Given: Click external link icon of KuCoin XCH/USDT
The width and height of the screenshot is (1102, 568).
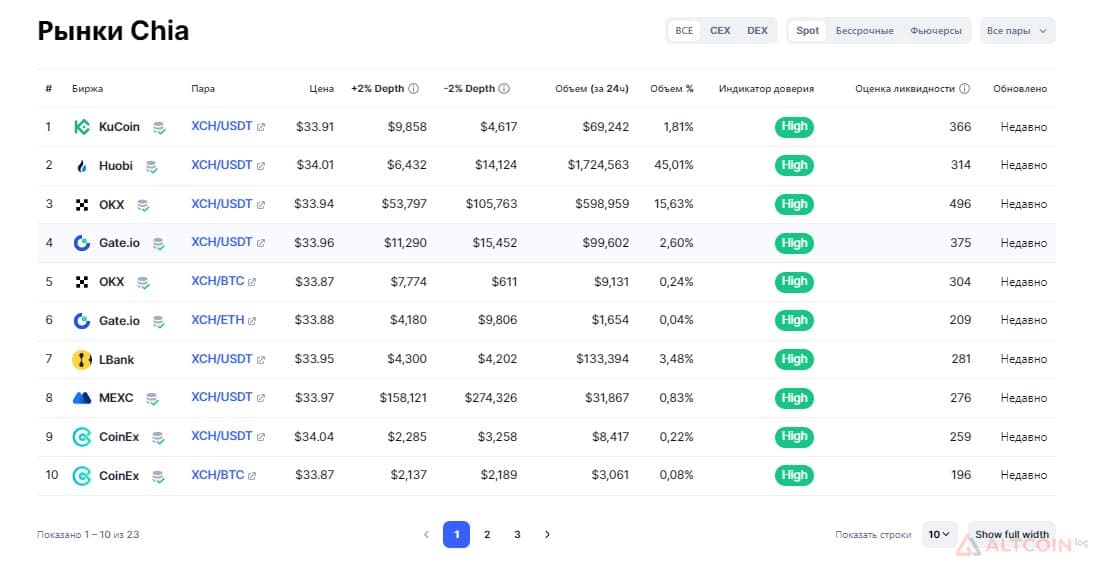Looking at the screenshot, I should pyautogui.click(x=261, y=127).
